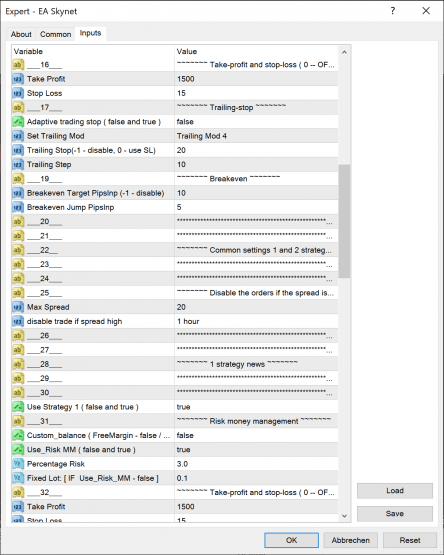Click the boolean icon for Use_Risk MM
This screenshot has width=444, height=555.
18,450
